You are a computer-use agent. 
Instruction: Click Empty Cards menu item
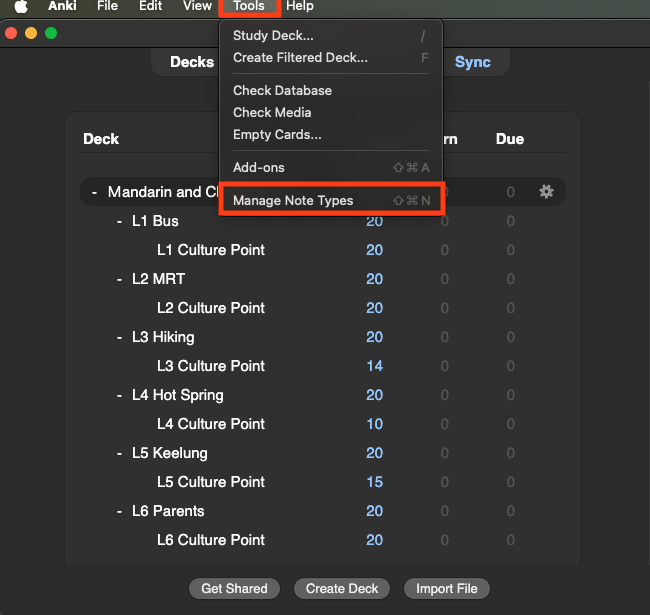click(x=277, y=134)
